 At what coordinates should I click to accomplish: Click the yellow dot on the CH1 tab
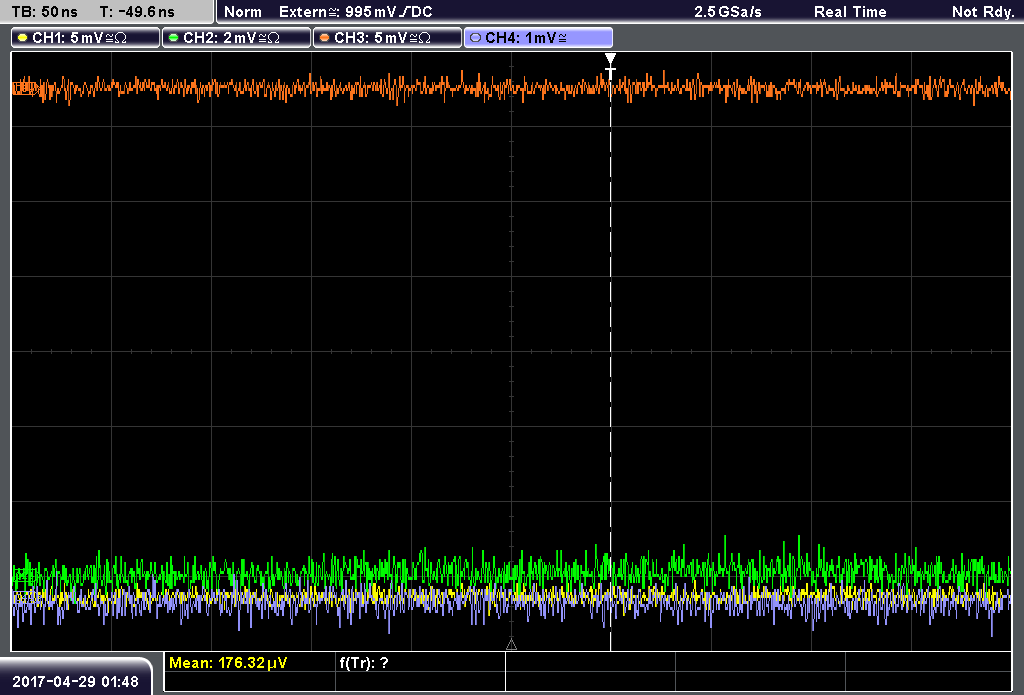[23, 38]
